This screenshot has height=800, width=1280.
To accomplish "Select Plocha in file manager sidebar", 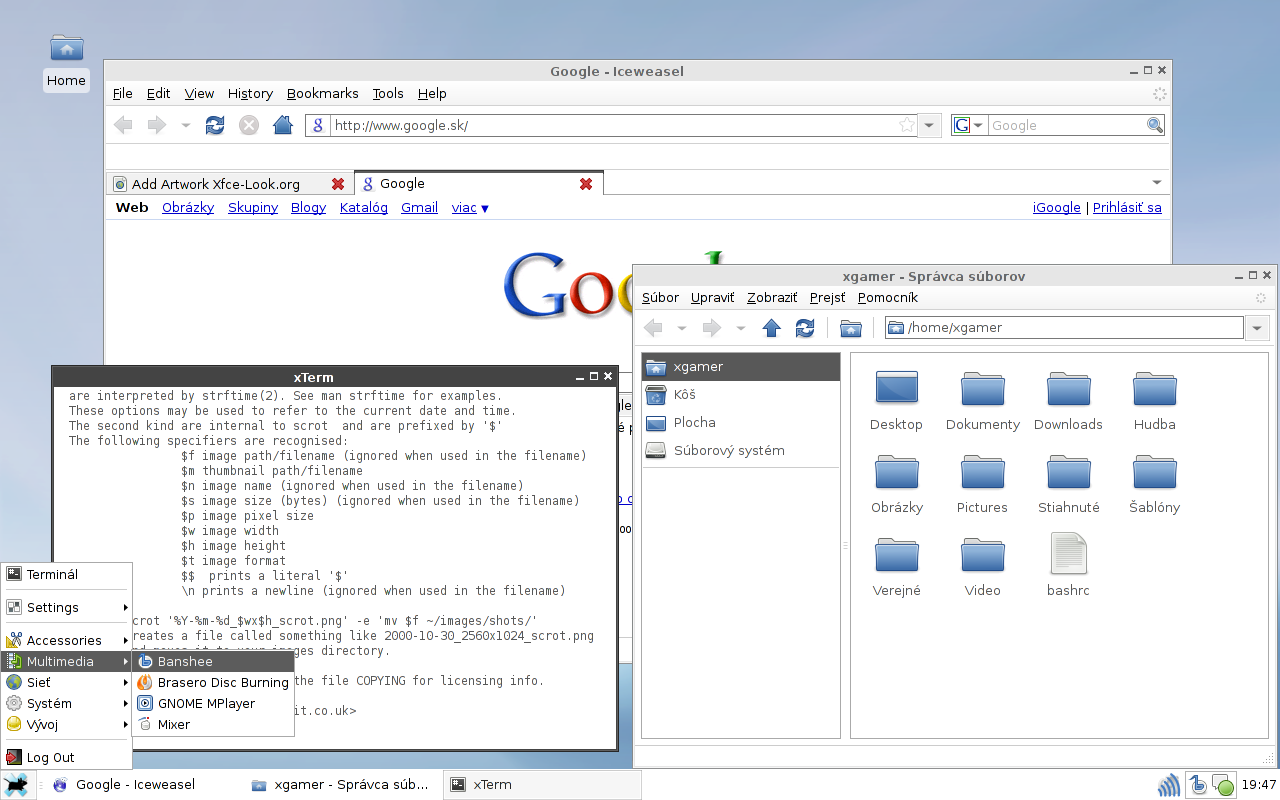I will [x=740, y=423].
